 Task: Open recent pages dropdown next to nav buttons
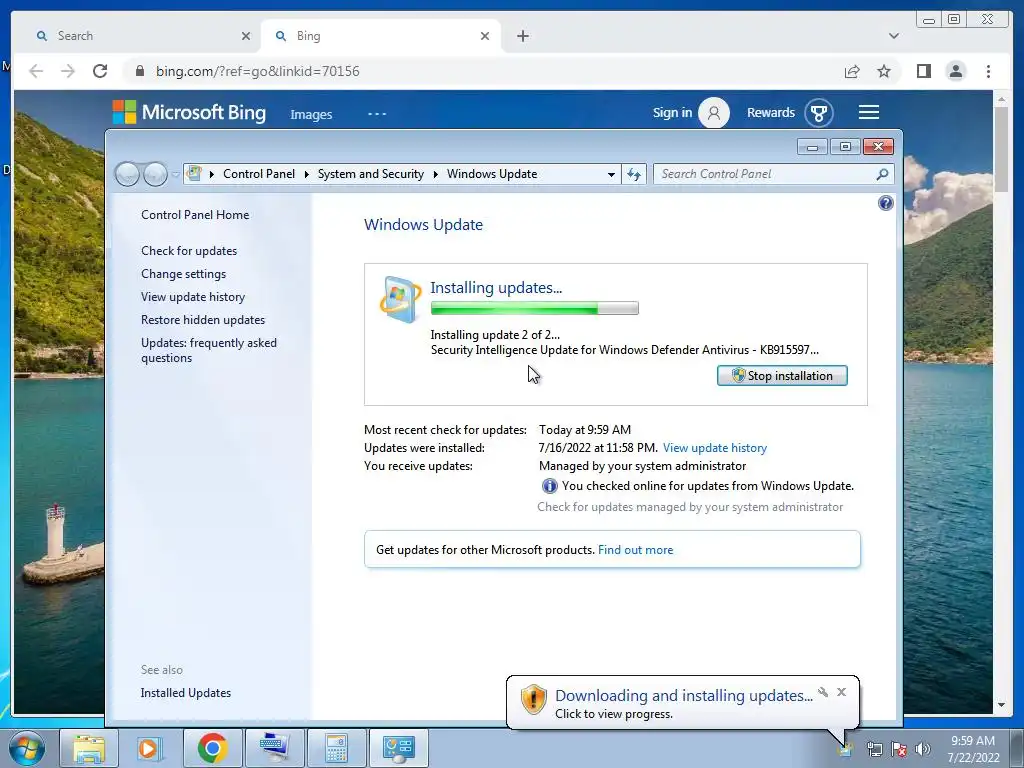click(x=175, y=174)
